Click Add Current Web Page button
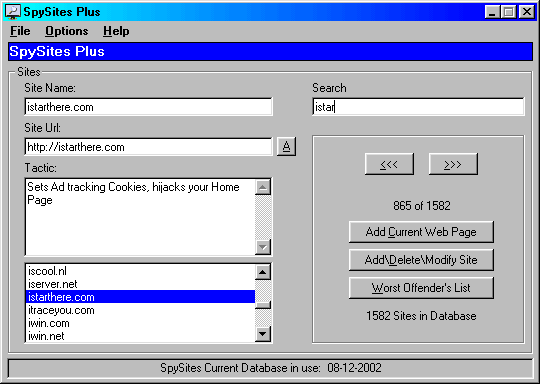Image resolution: width=540 pixels, height=384 pixels. pos(421,232)
